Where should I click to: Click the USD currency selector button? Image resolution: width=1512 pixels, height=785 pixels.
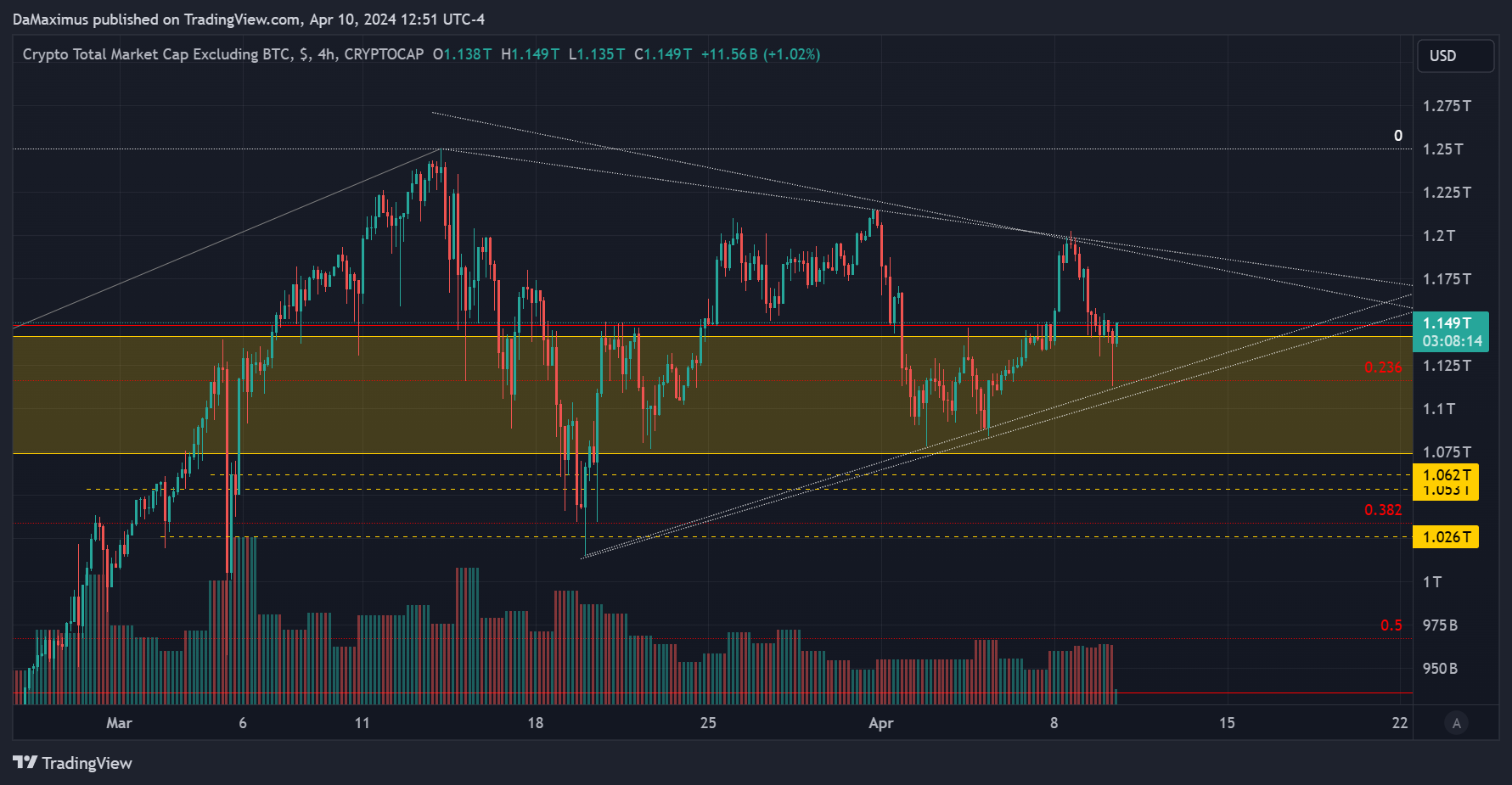1455,56
